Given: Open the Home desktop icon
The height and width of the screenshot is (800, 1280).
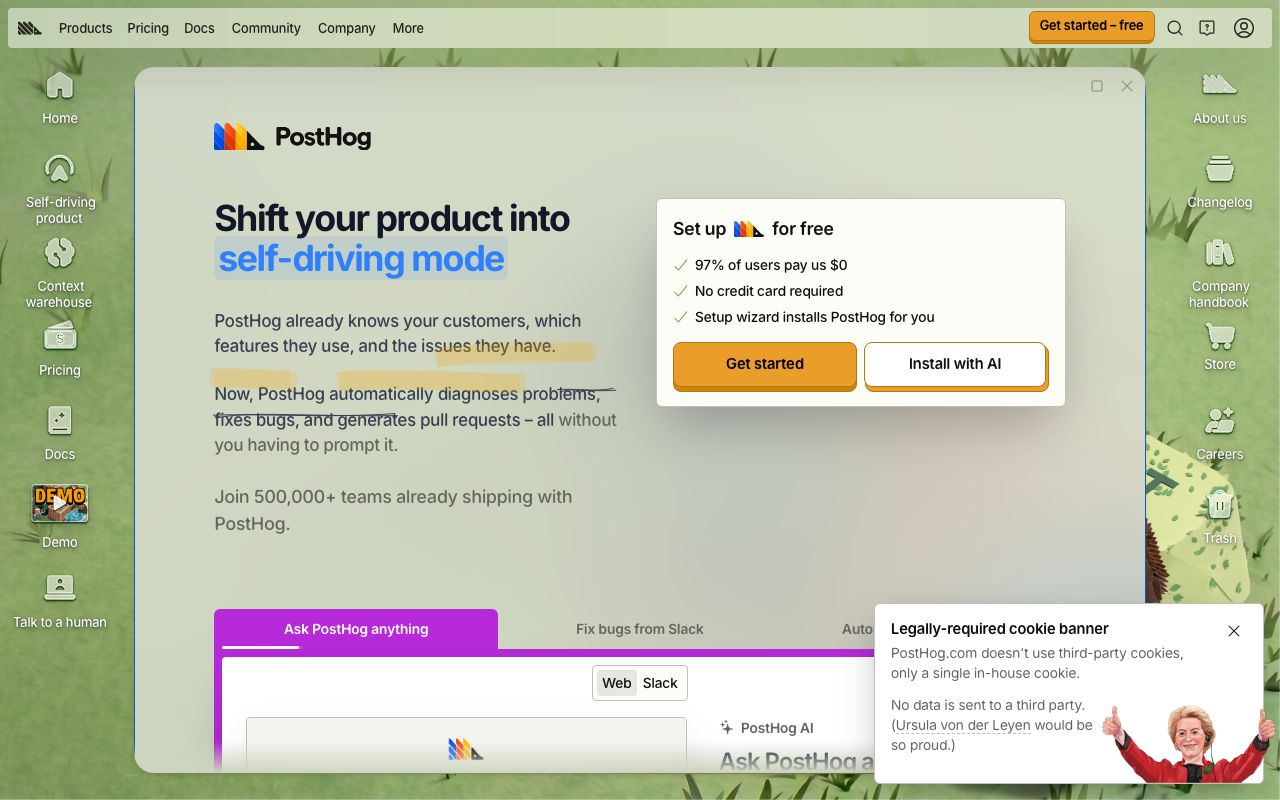Looking at the screenshot, I should click(60, 97).
